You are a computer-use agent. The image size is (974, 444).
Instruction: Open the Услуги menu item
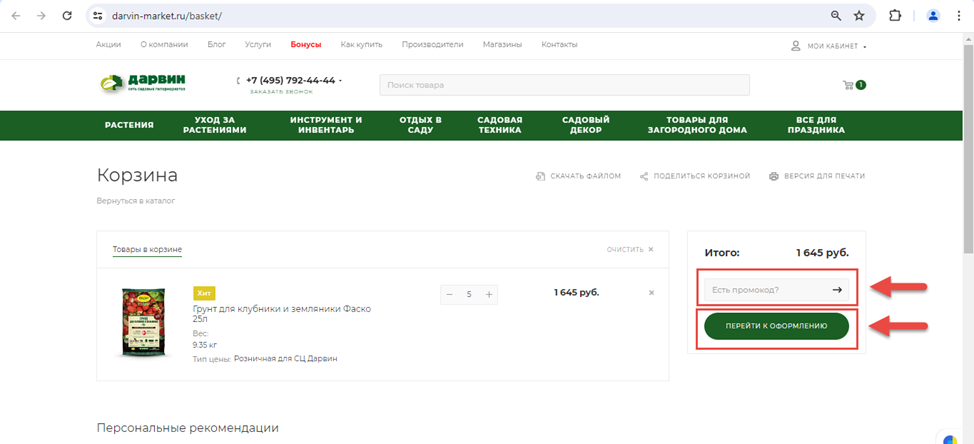coord(258,45)
